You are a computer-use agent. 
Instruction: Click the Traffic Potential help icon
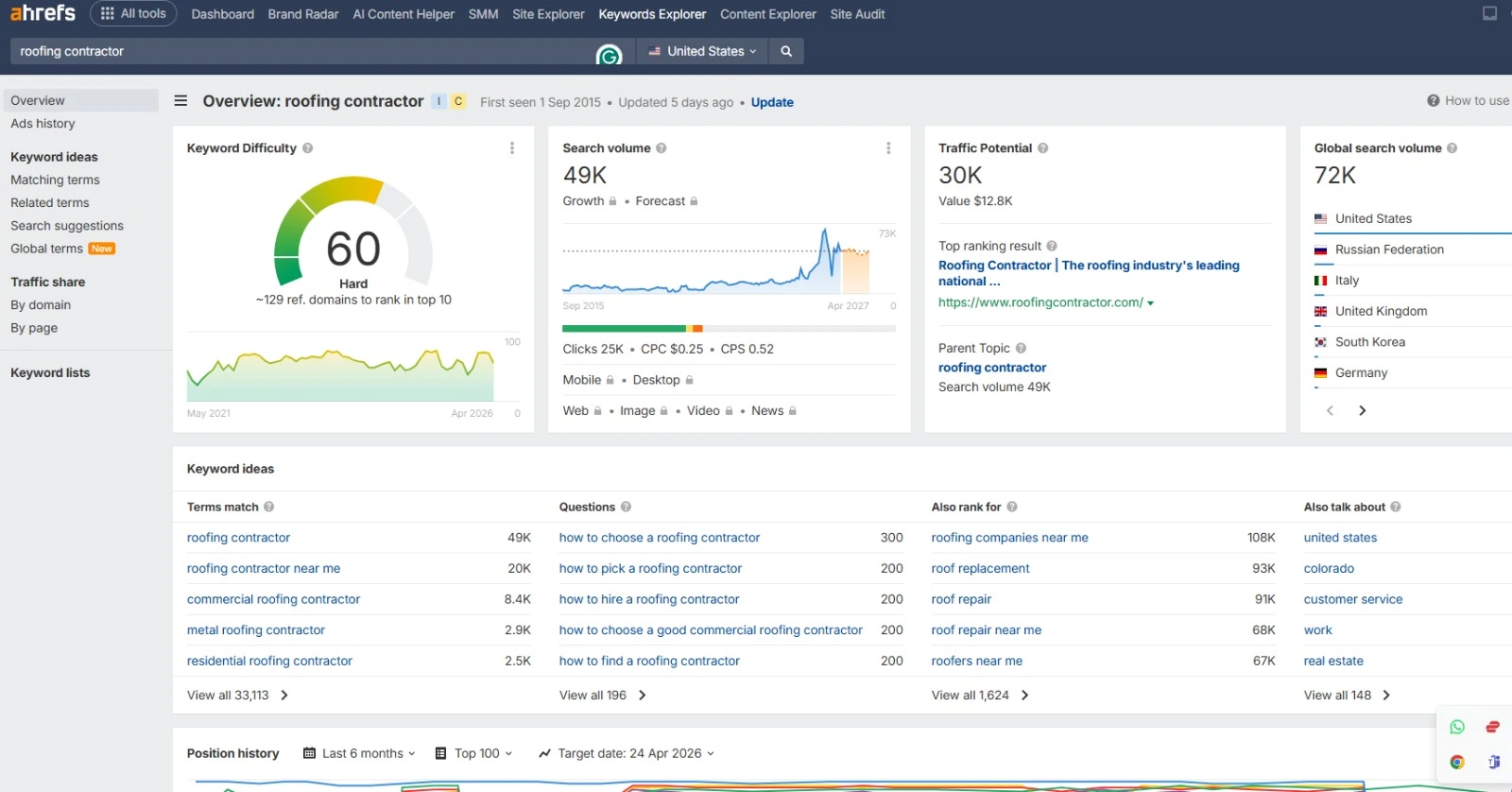(x=1043, y=148)
